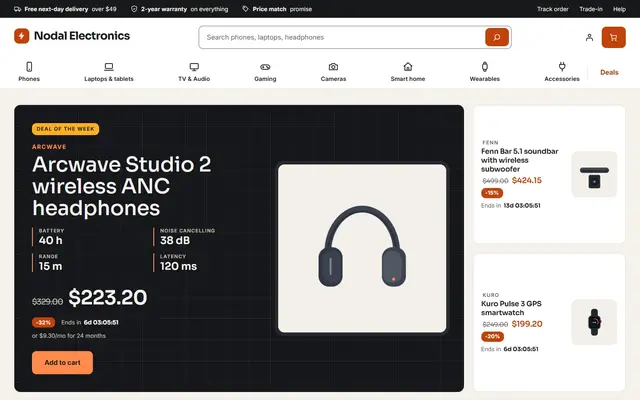640x400 pixels.
Task: Click the $9.30/mo for 24 months text
Action: (x=69, y=336)
